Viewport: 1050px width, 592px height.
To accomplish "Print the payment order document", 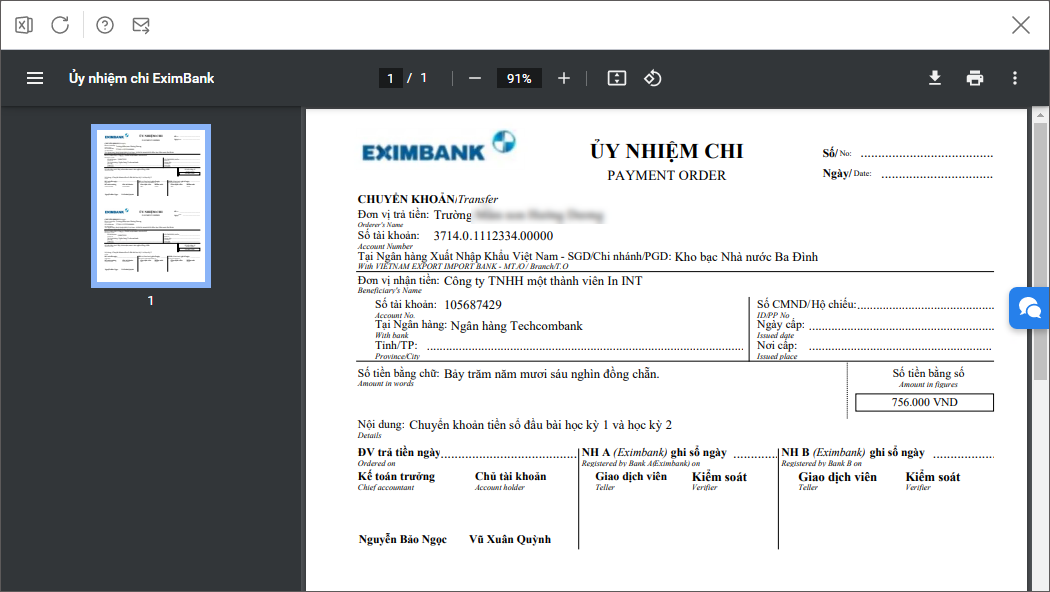I will point(975,78).
